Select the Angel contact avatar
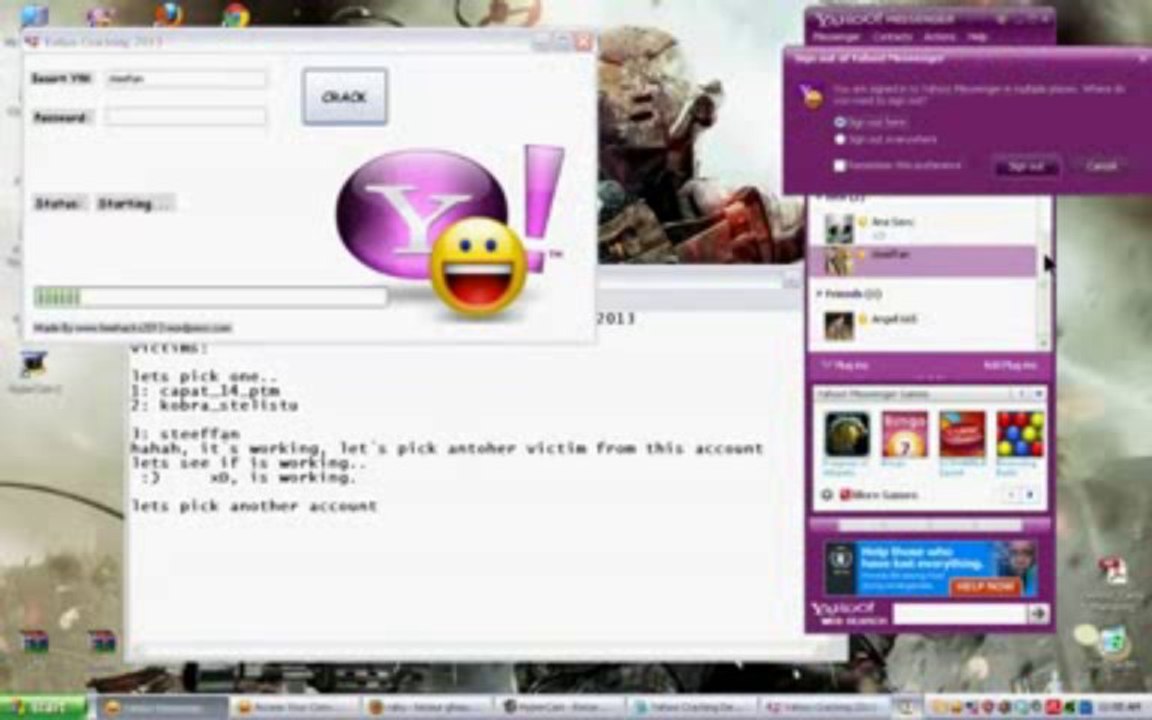1152x720 pixels. (838, 326)
